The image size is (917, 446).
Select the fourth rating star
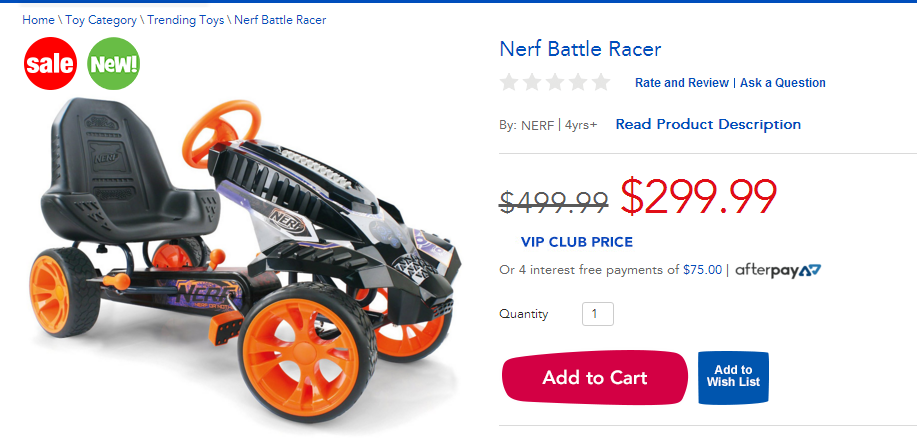coord(578,82)
